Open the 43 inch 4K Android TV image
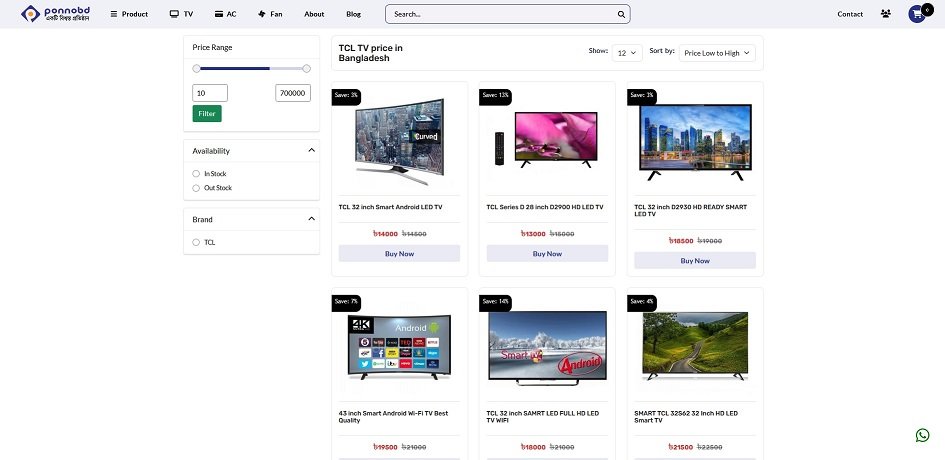This screenshot has height=460, width=945. click(x=400, y=347)
